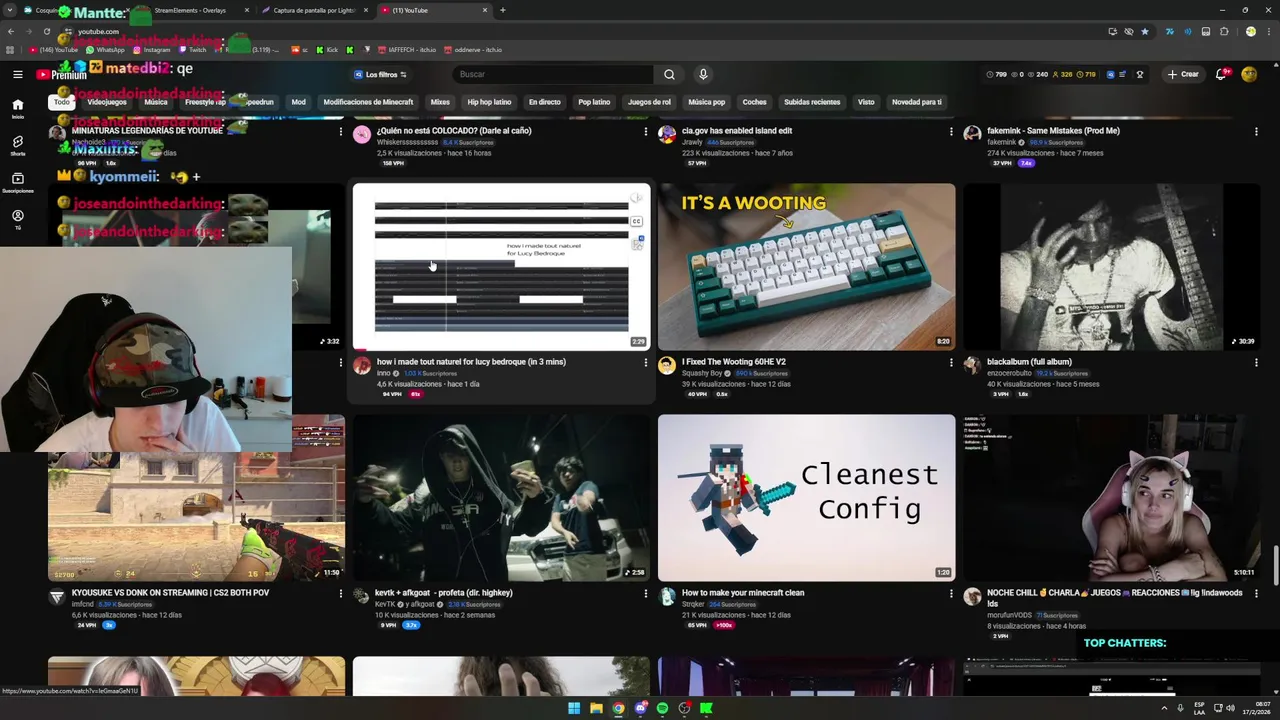Reload the page
This screenshot has width=1280, height=720.
[x=46, y=31]
